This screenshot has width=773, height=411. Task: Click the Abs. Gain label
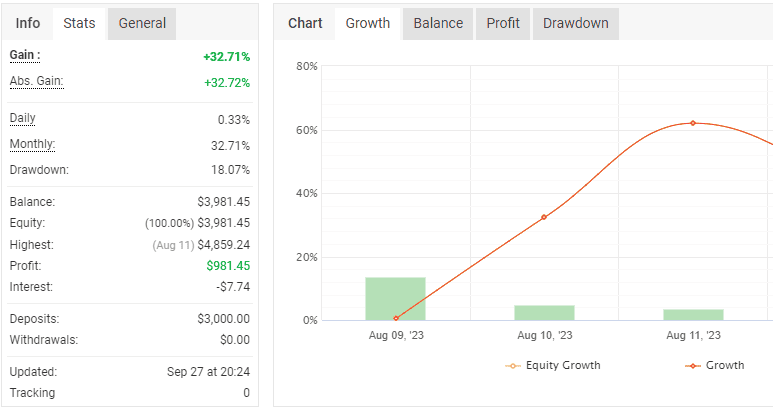point(36,80)
